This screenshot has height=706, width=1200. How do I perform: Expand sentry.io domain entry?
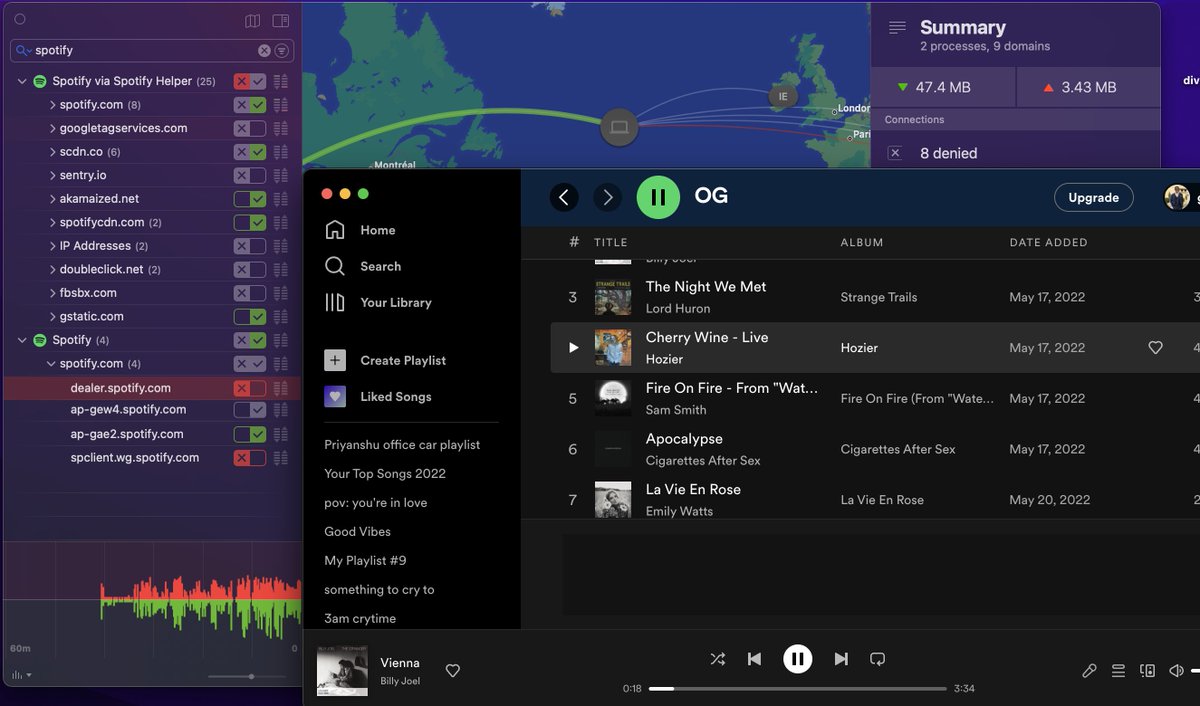(x=53, y=175)
